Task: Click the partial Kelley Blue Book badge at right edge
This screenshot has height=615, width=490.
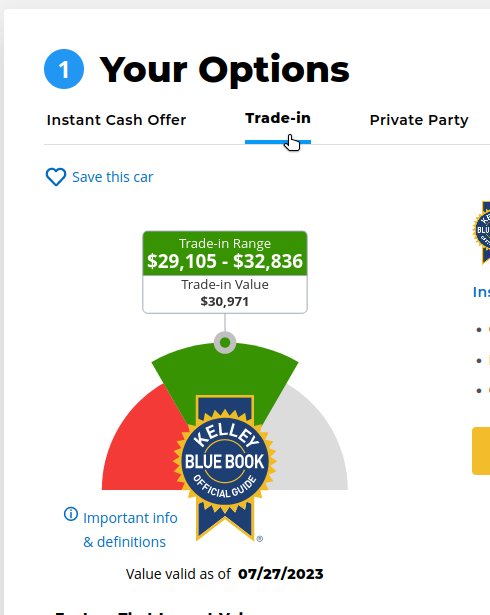Action: click(x=482, y=232)
